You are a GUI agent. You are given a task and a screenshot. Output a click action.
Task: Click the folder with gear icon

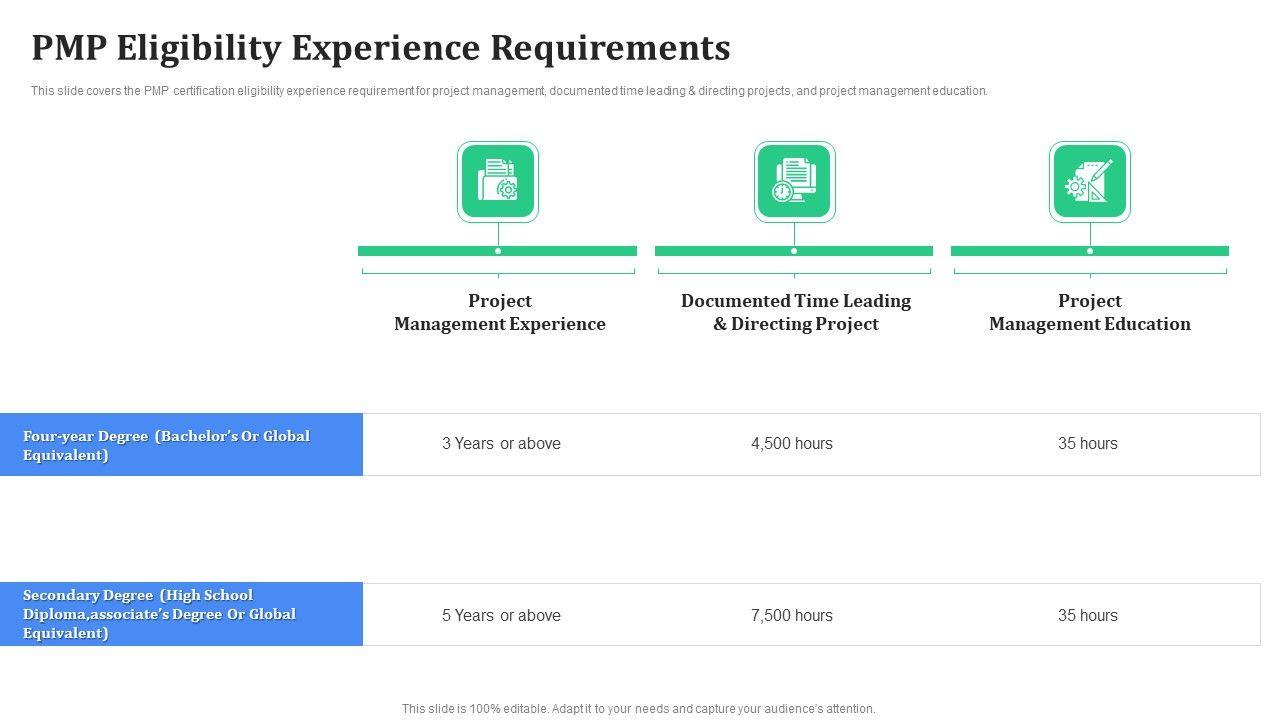[x=498, y=182]
